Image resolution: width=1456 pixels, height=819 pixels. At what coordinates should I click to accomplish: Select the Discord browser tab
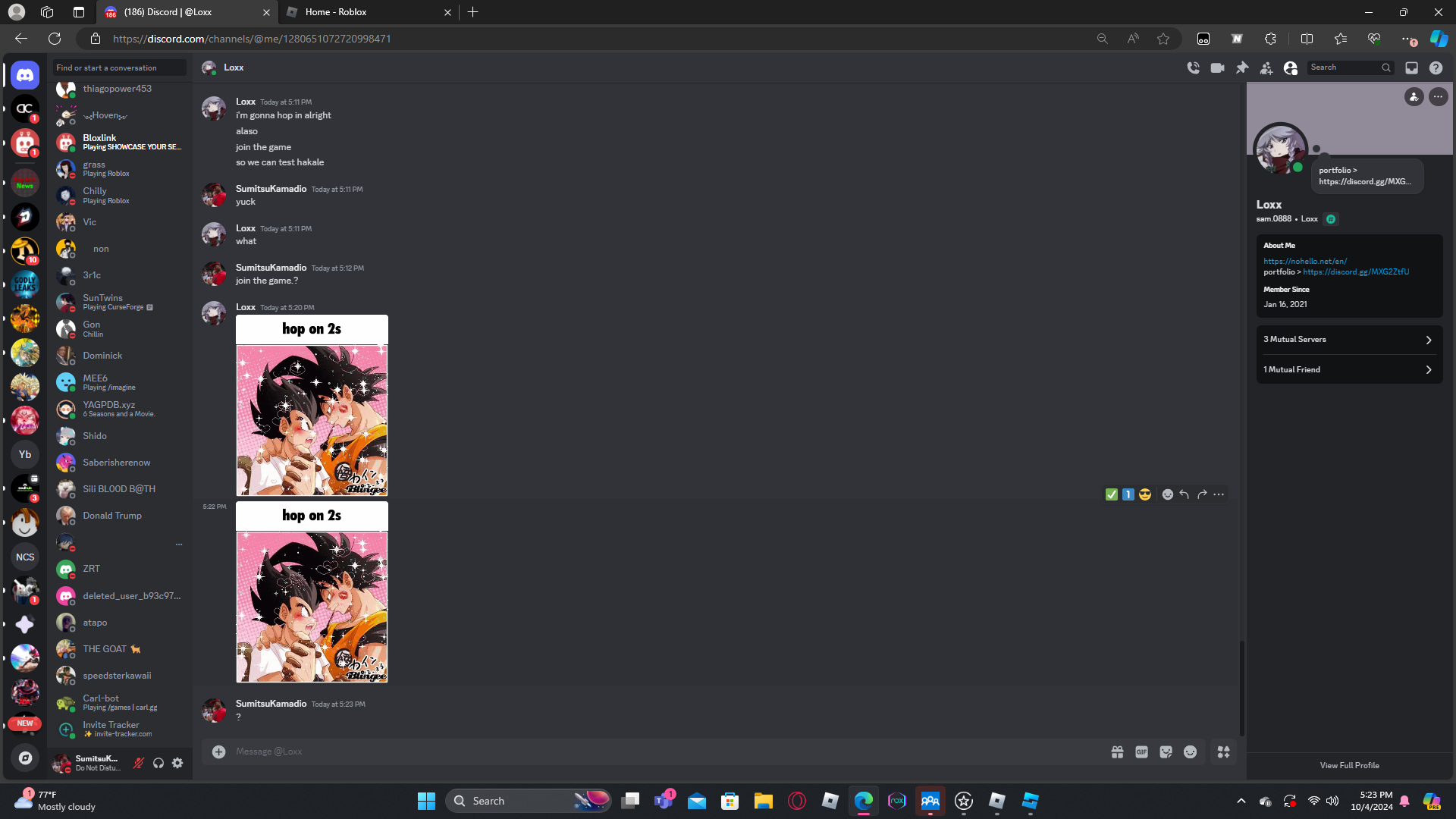tap(187, 12)
